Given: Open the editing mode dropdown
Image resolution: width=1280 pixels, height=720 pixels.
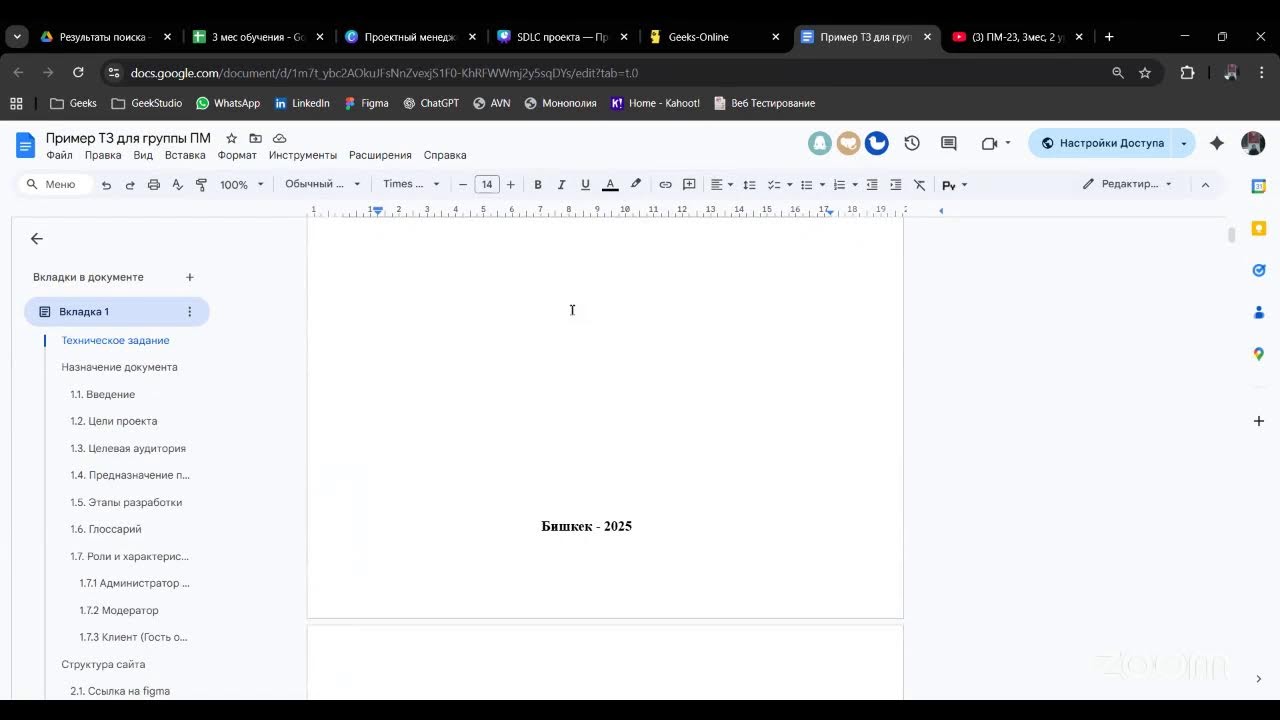Looking at the screenshot, I should [1127, 184].
